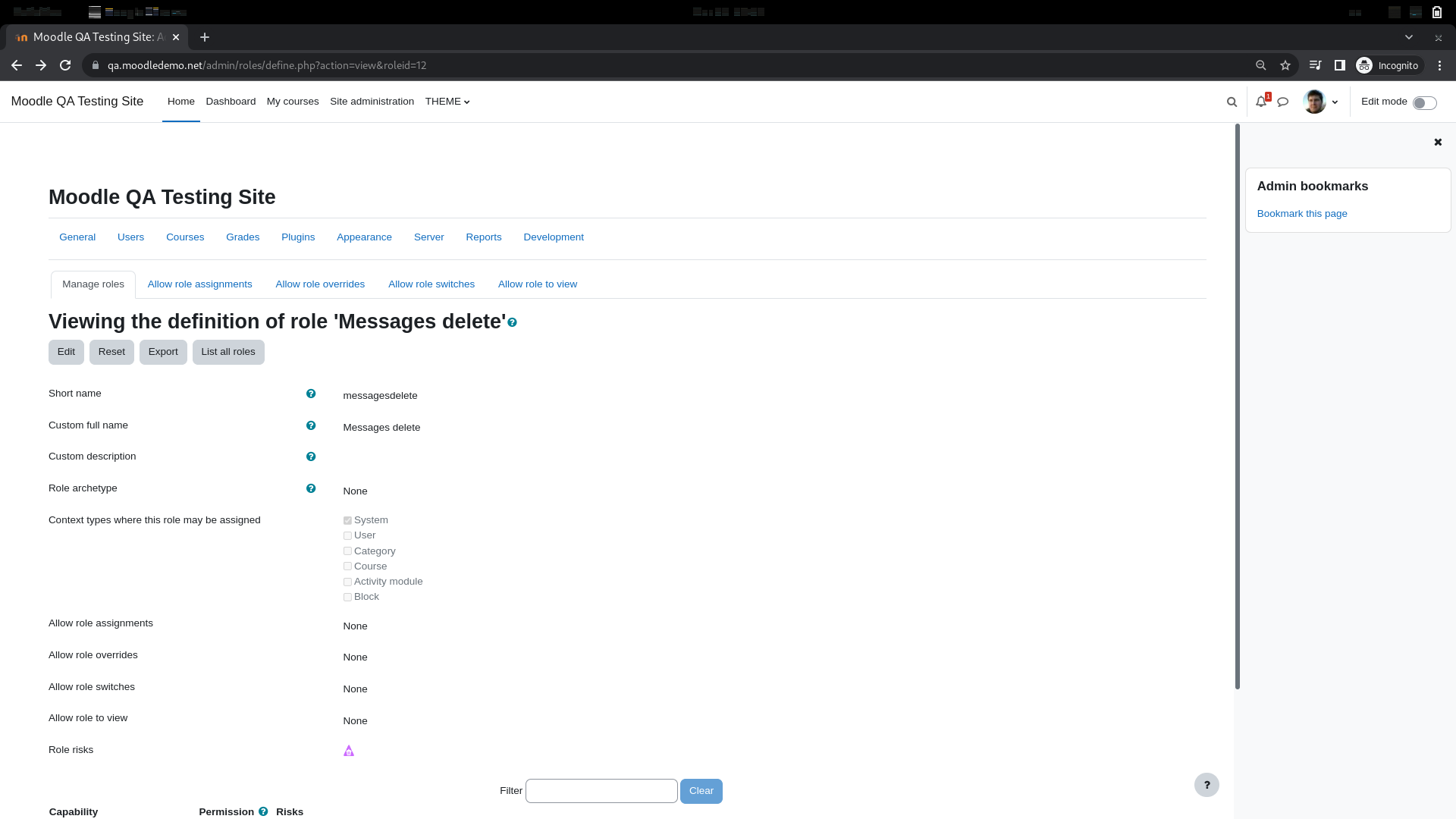Open the Dashboard navigation item

tap(231, 102)
